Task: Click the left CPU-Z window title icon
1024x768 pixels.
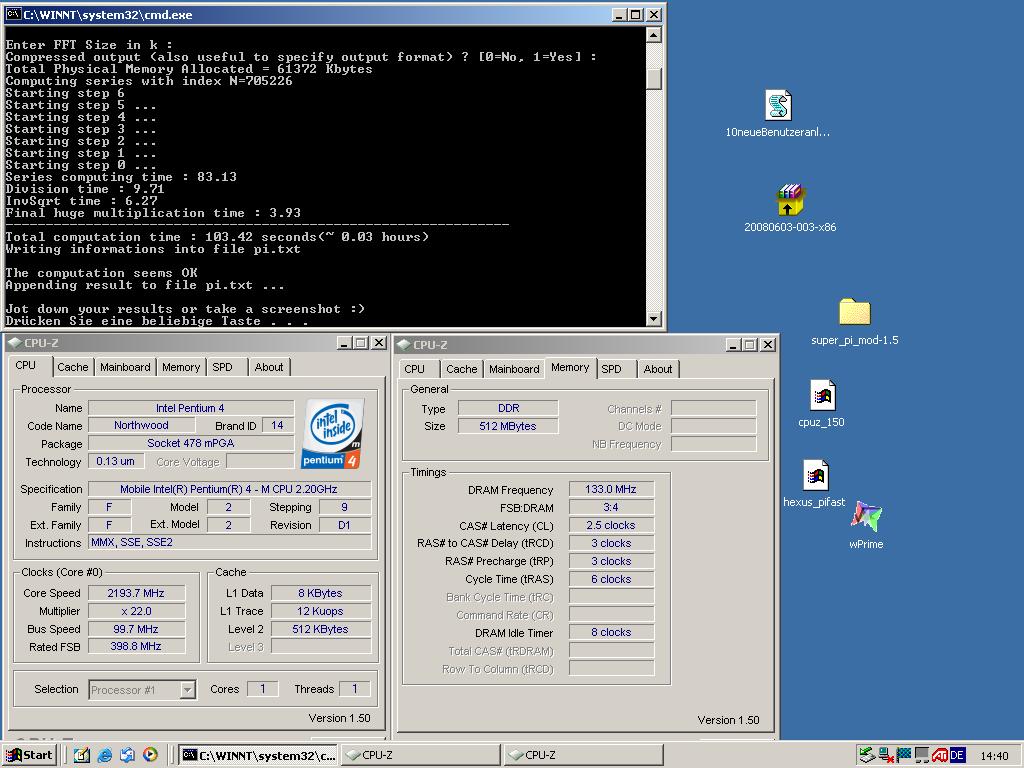Action: pyautogui.click(x=14, y=343)
